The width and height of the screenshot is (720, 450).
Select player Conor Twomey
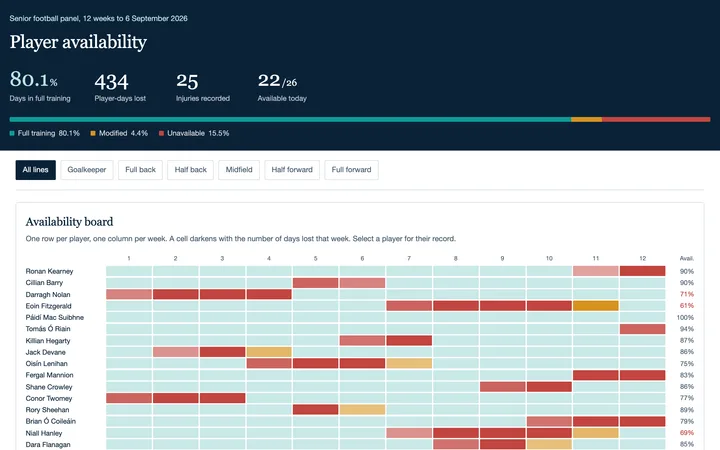[x=49, y=398]
